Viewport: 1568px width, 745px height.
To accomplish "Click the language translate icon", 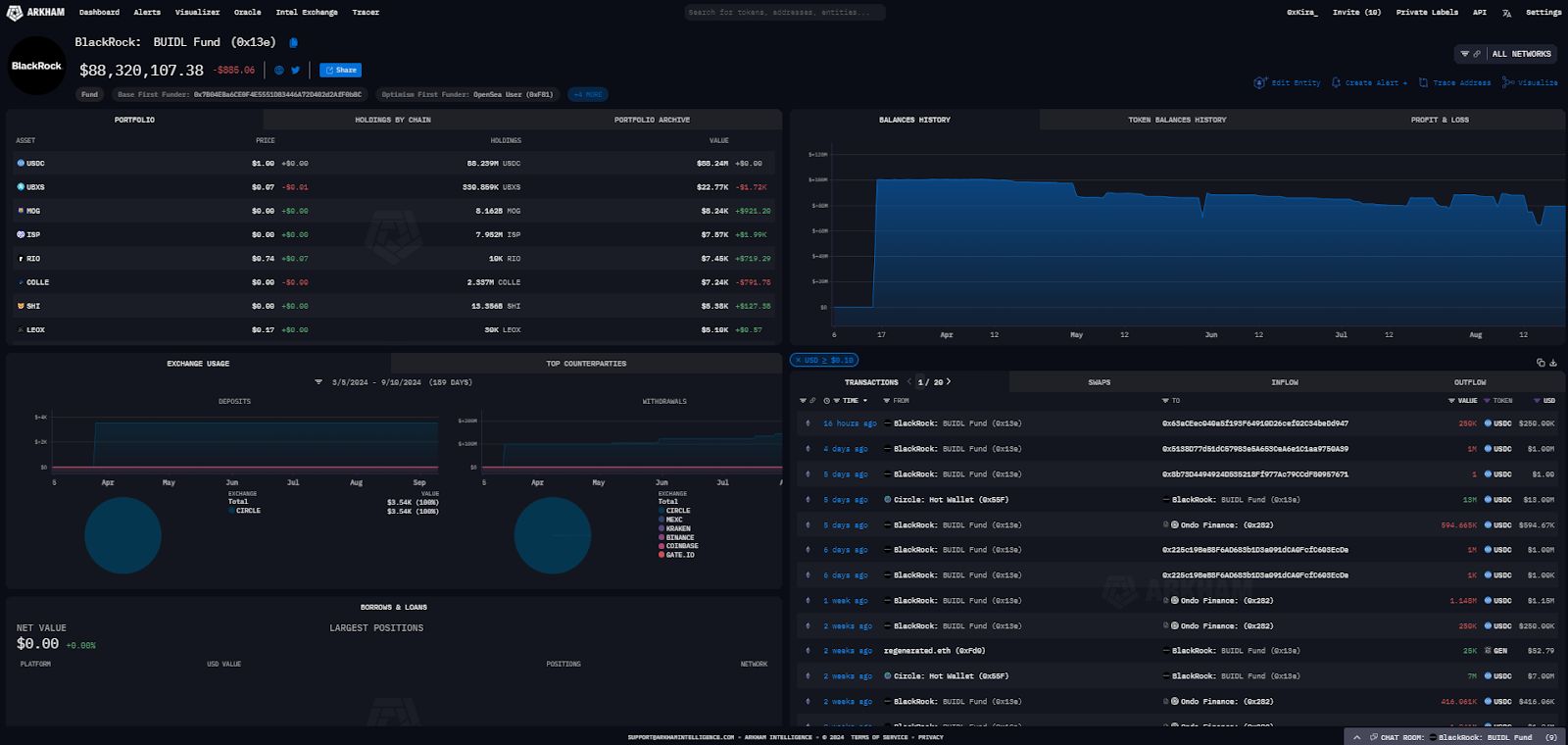I will (1506, 13).
